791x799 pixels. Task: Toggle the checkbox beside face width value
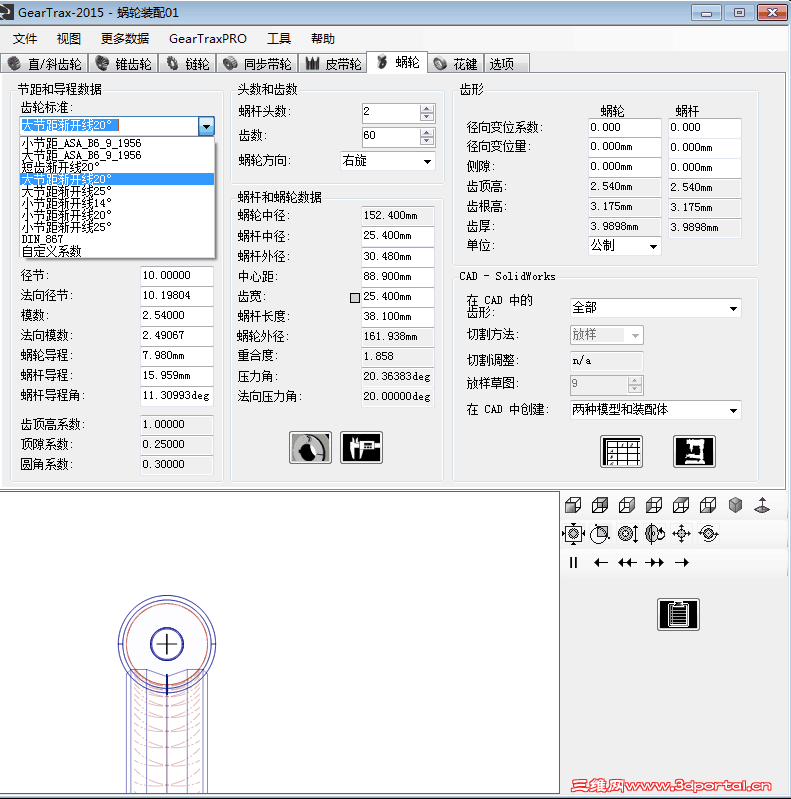355,298
